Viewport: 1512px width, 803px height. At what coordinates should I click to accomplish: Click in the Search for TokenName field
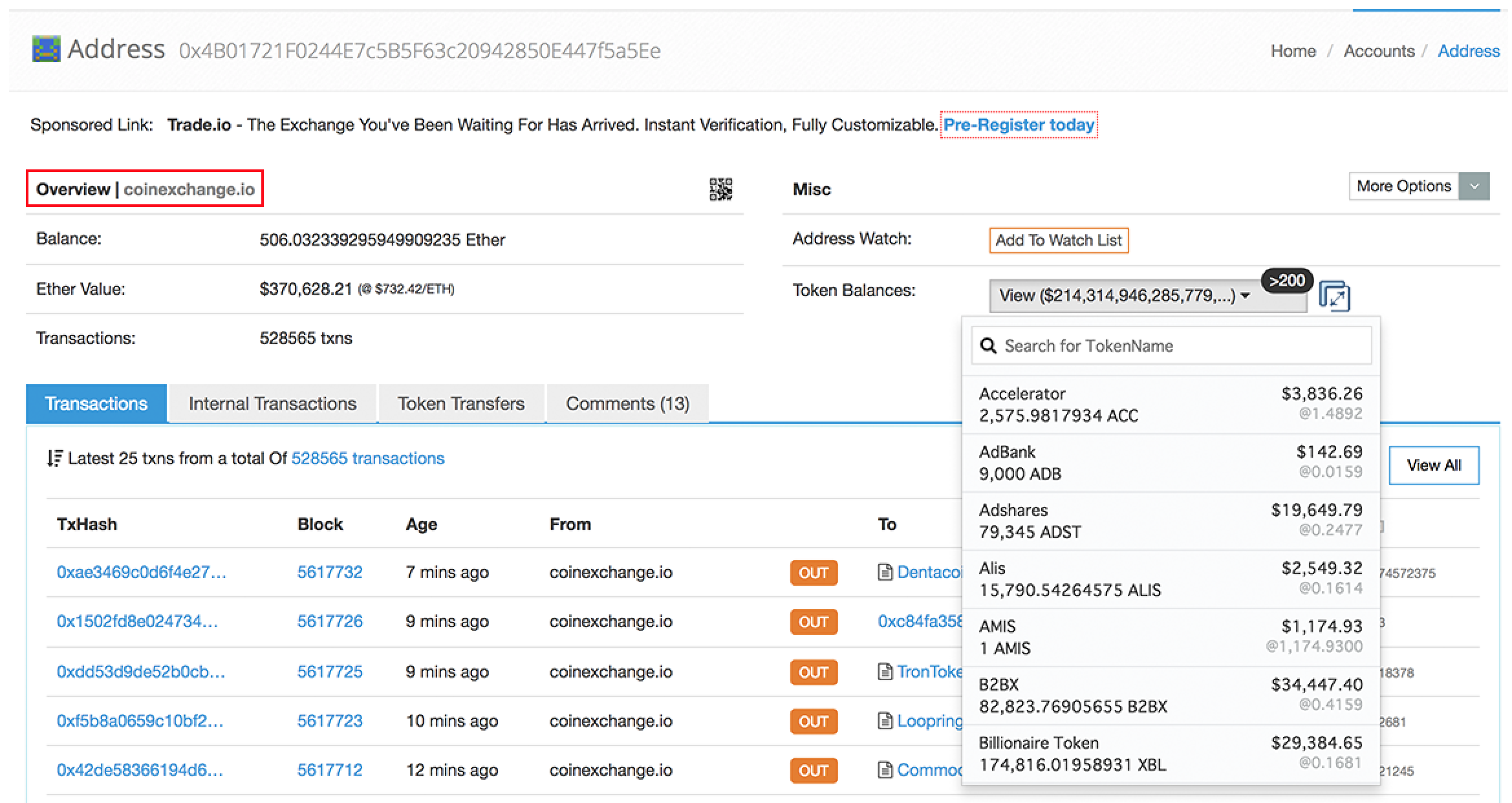coord(1183,346)
